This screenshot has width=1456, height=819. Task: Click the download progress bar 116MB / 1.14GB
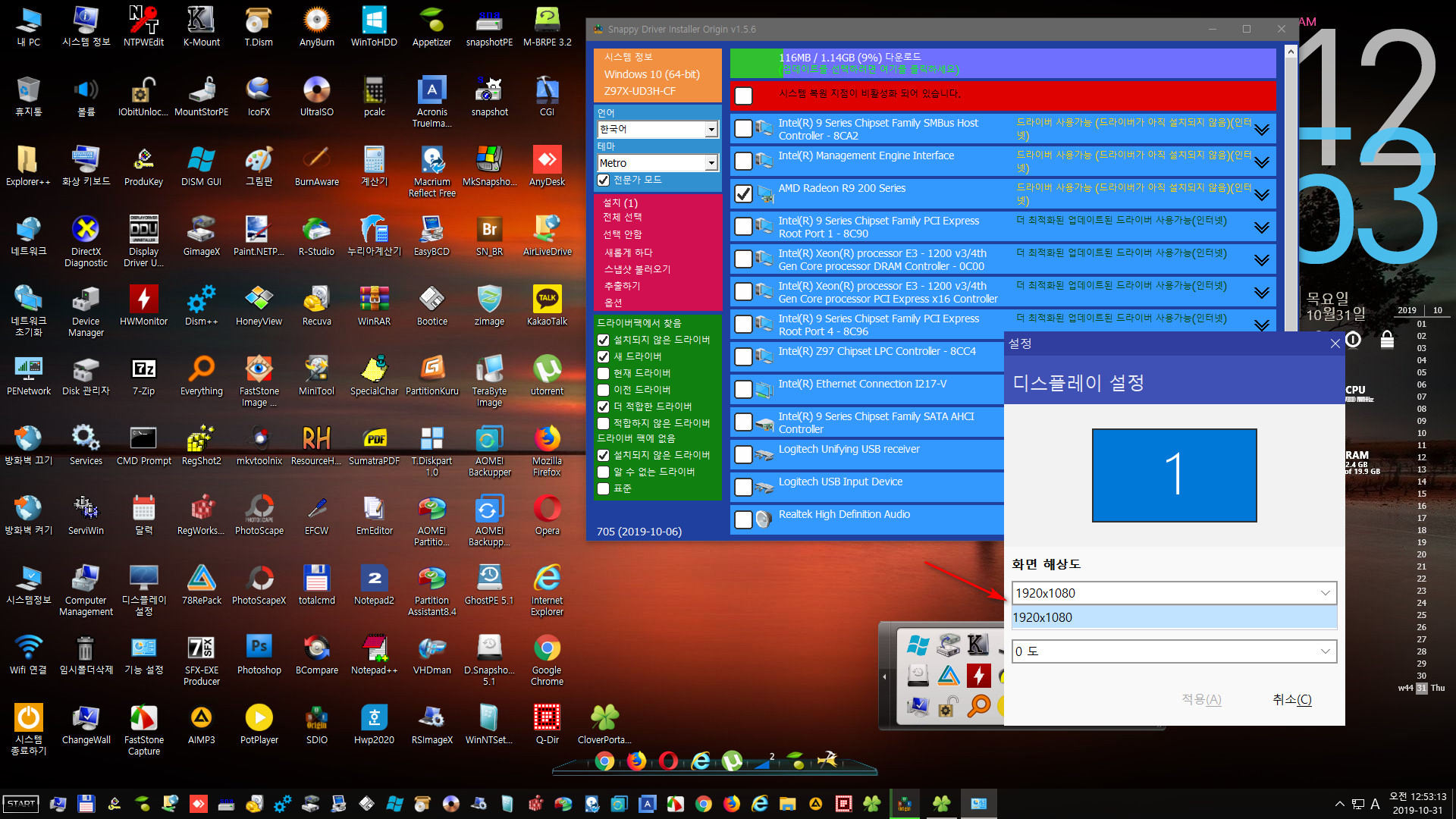(1003, 63)
